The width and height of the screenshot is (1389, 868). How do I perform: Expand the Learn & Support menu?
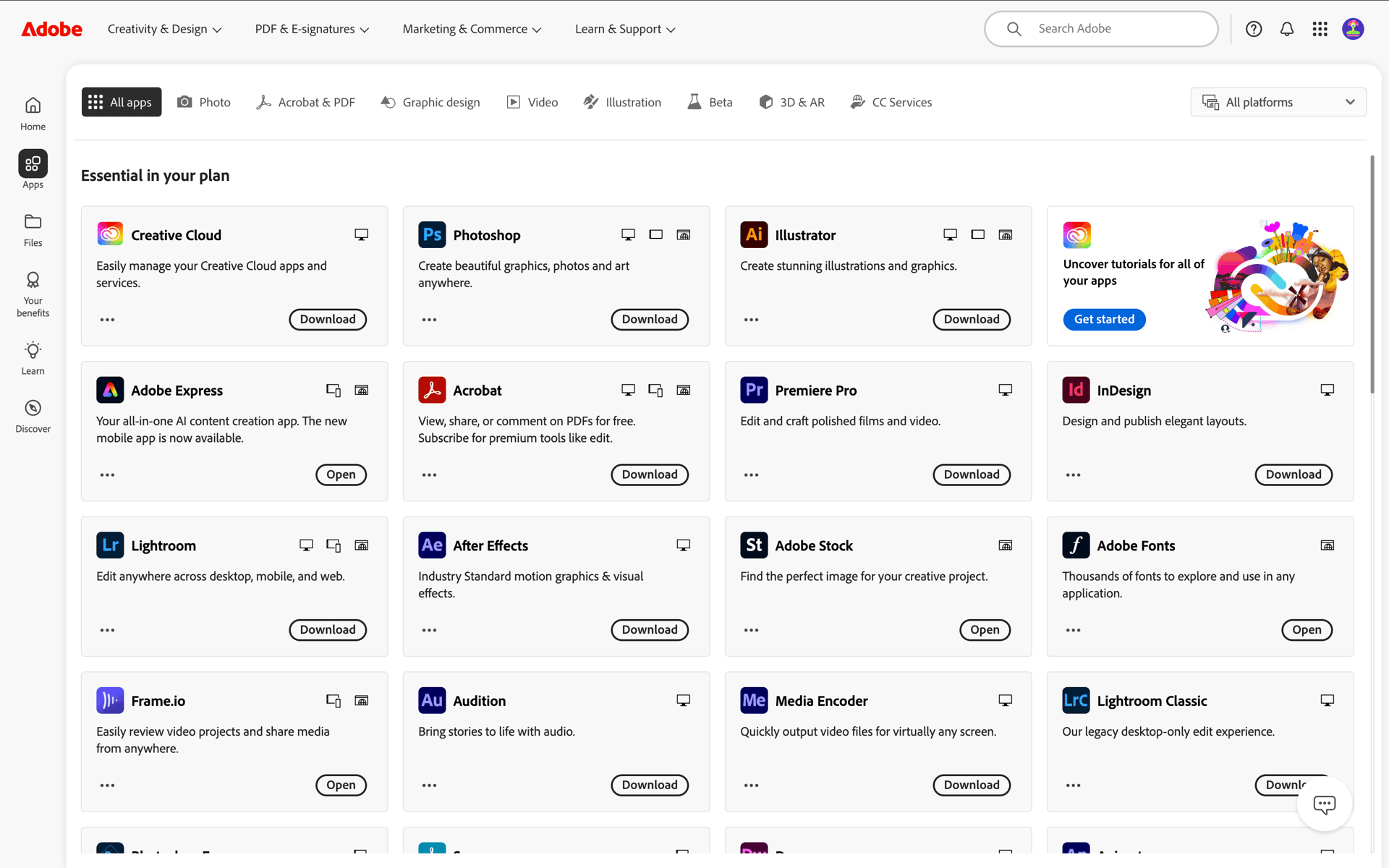pos(625,29)
